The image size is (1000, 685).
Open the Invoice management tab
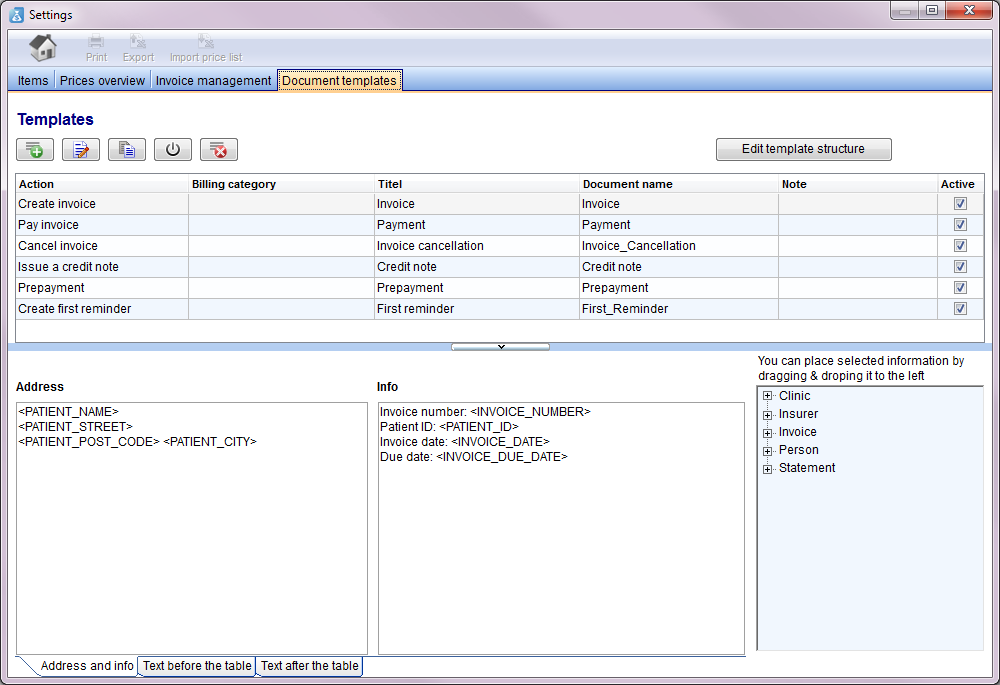[213, 80]
